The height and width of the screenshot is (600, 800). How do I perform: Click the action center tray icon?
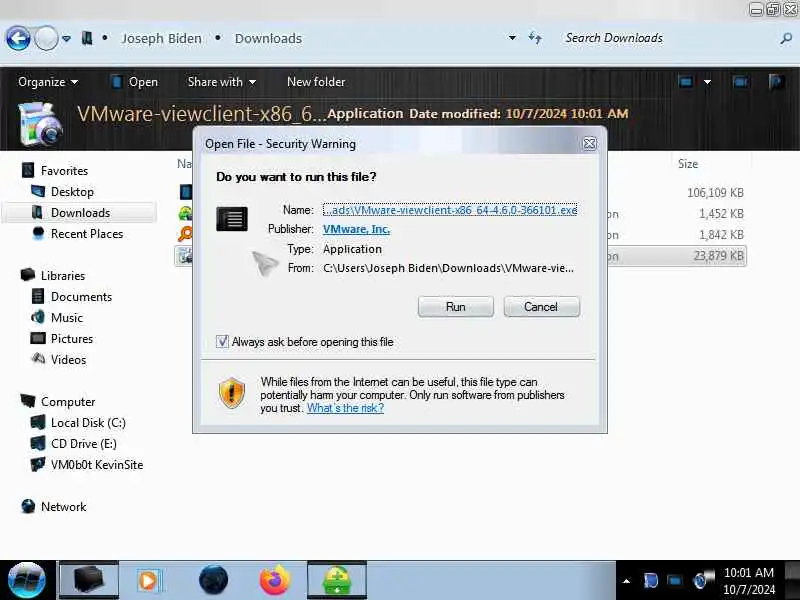pyautogui.click(x=650, y=581)
